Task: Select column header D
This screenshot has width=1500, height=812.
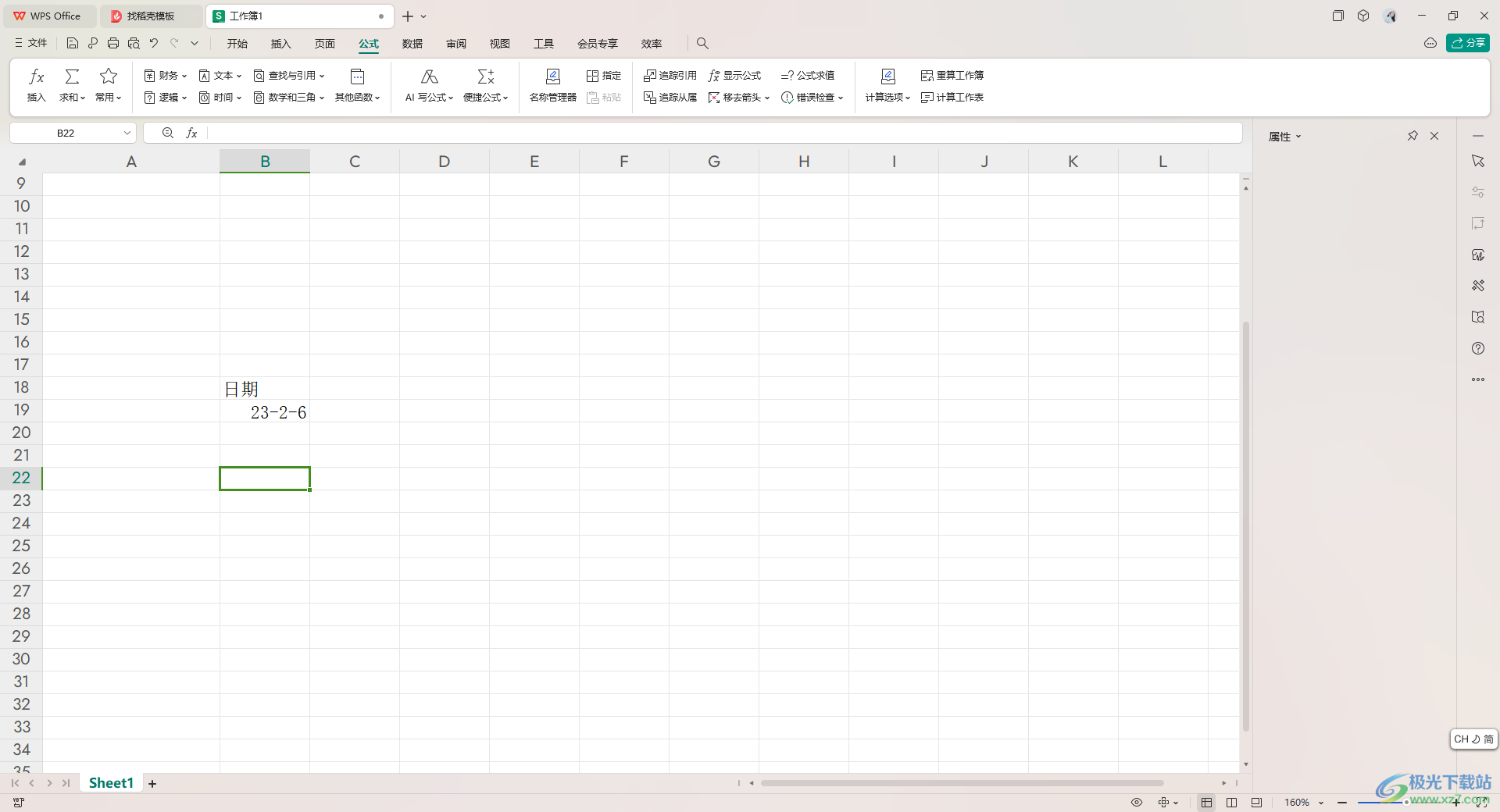Action: tap(445, 162)
